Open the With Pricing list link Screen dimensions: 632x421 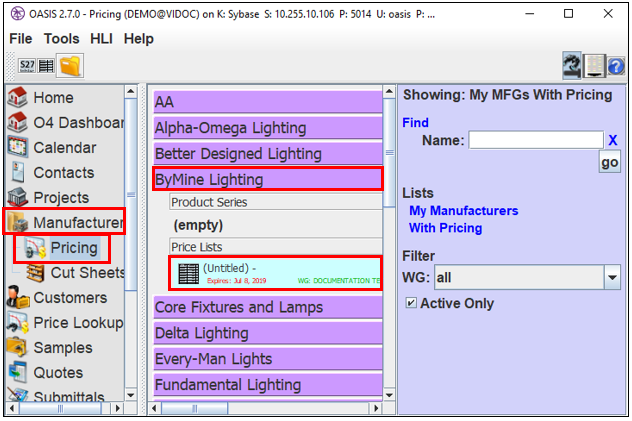445,228
